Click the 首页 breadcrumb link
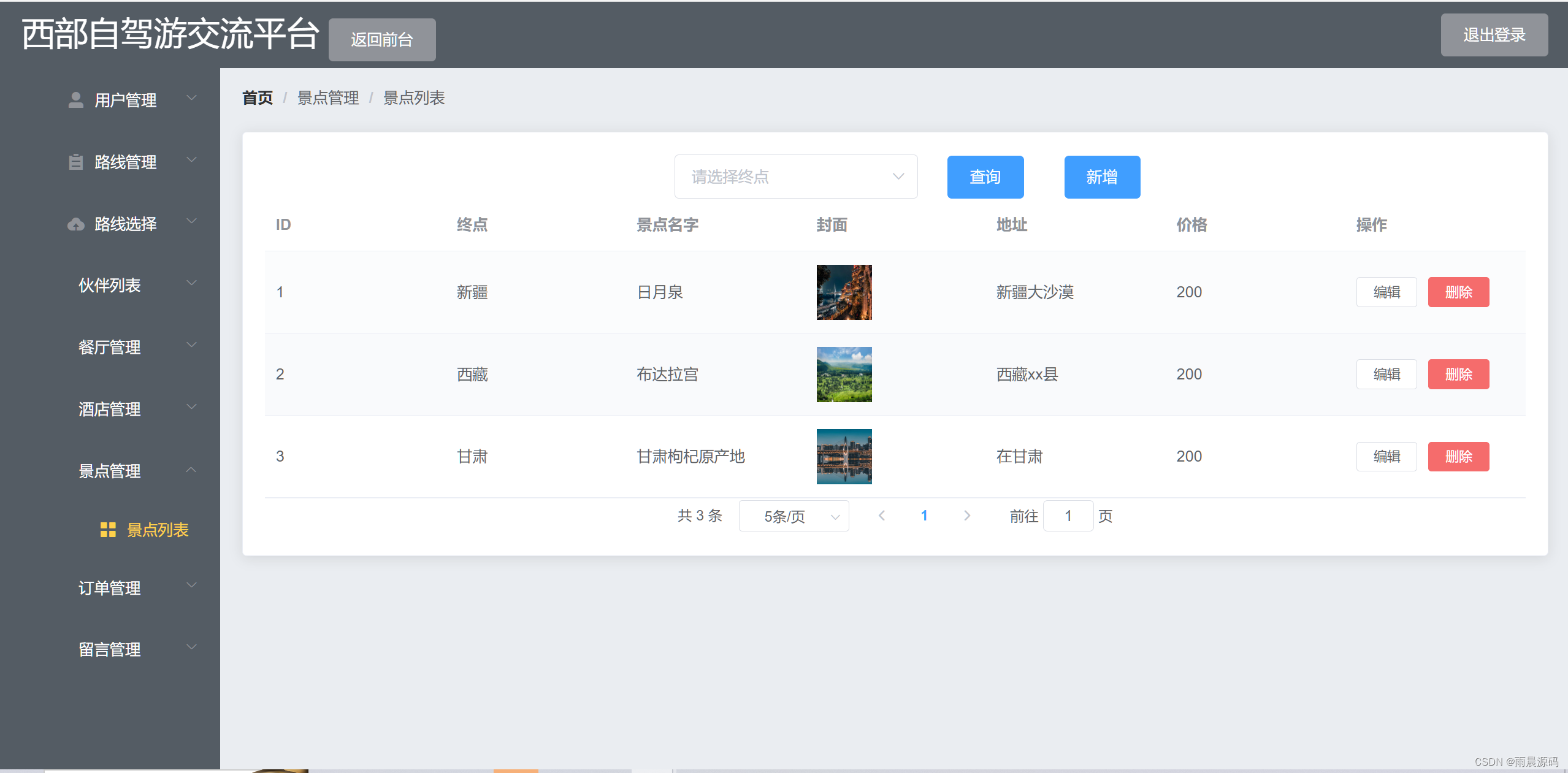 click(x=258, y=98)
